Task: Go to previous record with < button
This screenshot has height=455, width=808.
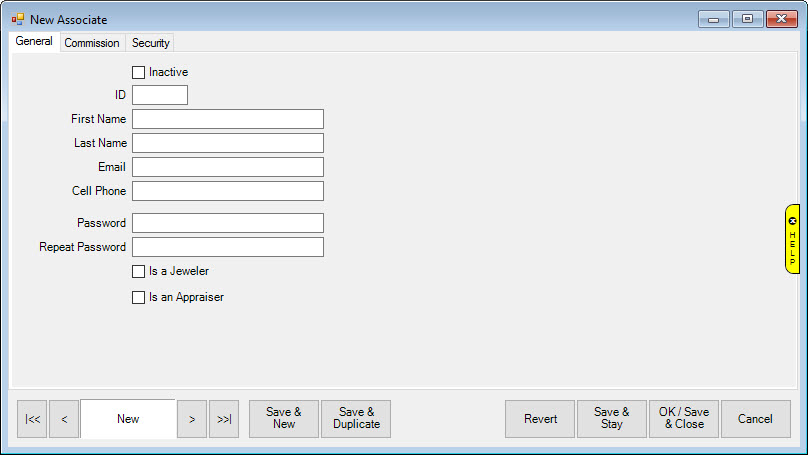Action: click(64, 419)
